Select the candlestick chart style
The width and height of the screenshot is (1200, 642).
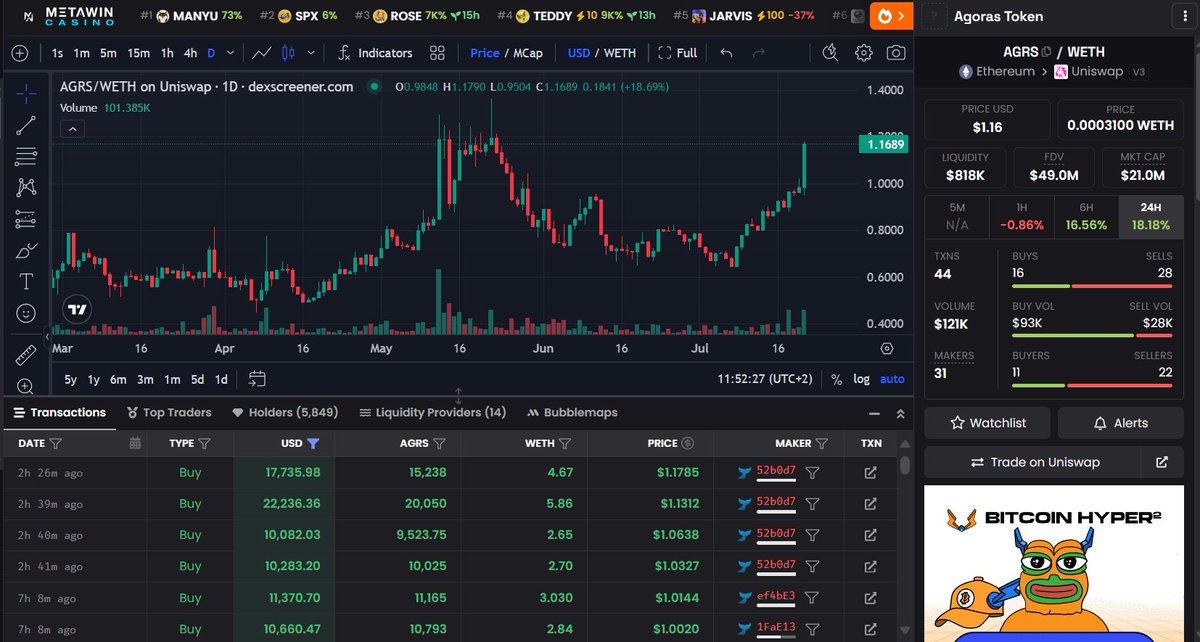(289, 53)
